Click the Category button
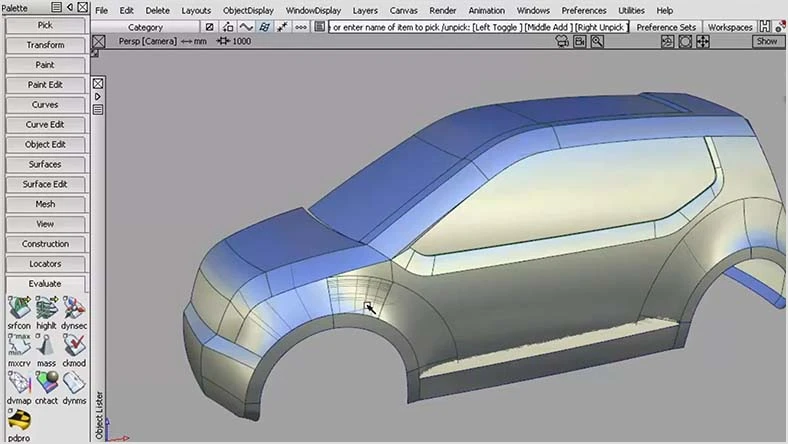The width and height of the screenshot is (788, 444). click(x=145, y=27)
